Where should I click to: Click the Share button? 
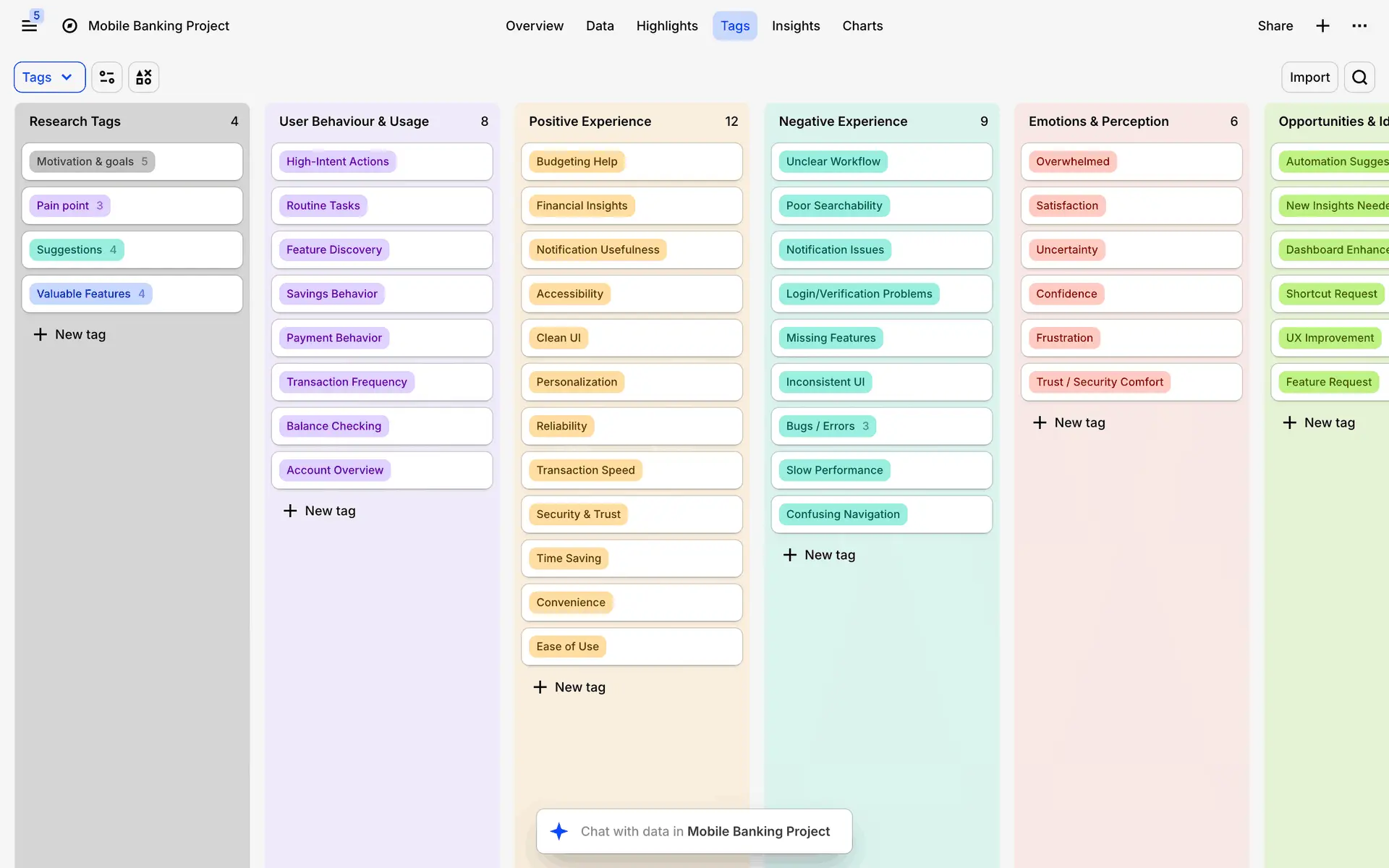pyautogui.click(x=1275, y=26)
